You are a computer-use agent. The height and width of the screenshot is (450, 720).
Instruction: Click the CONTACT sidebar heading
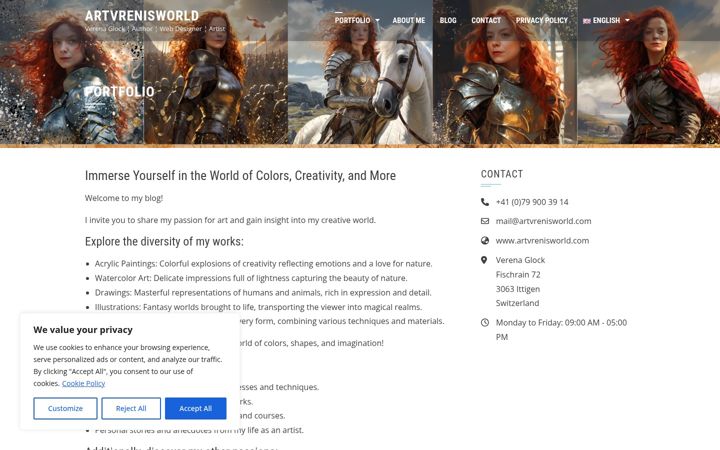[502, 174]
